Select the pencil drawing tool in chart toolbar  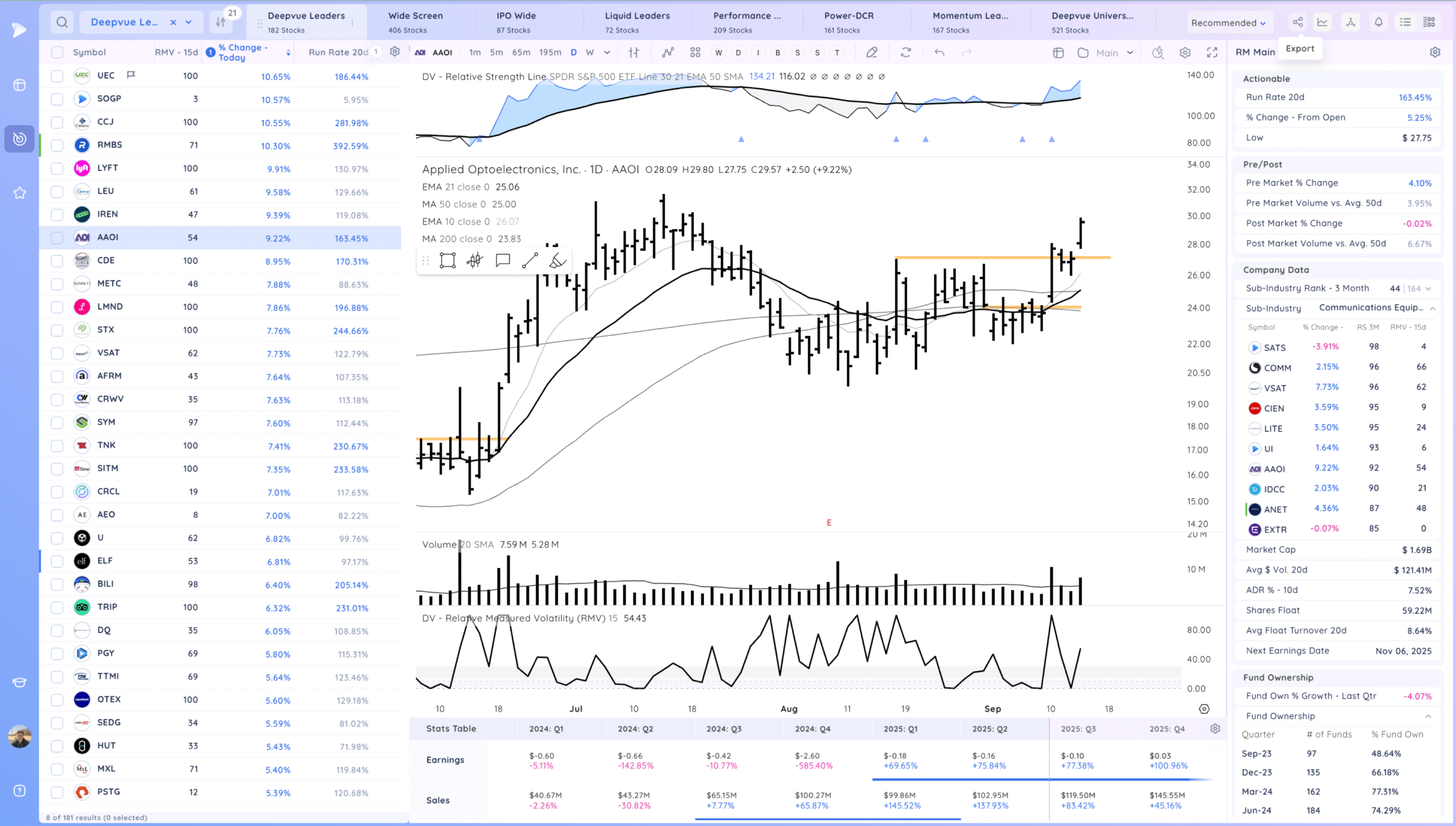(871, 52)
